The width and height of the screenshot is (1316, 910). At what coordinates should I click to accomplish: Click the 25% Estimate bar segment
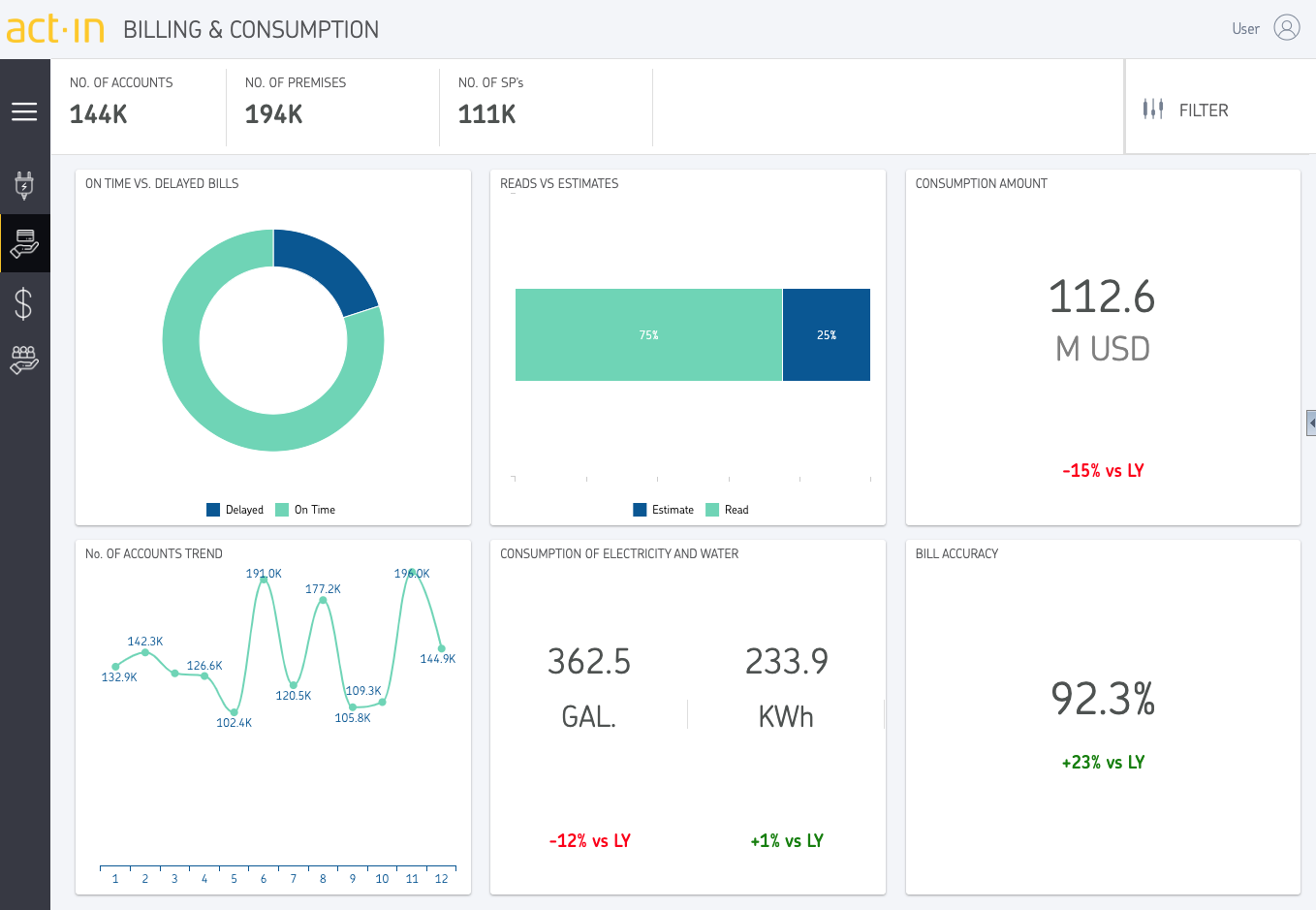827,334
